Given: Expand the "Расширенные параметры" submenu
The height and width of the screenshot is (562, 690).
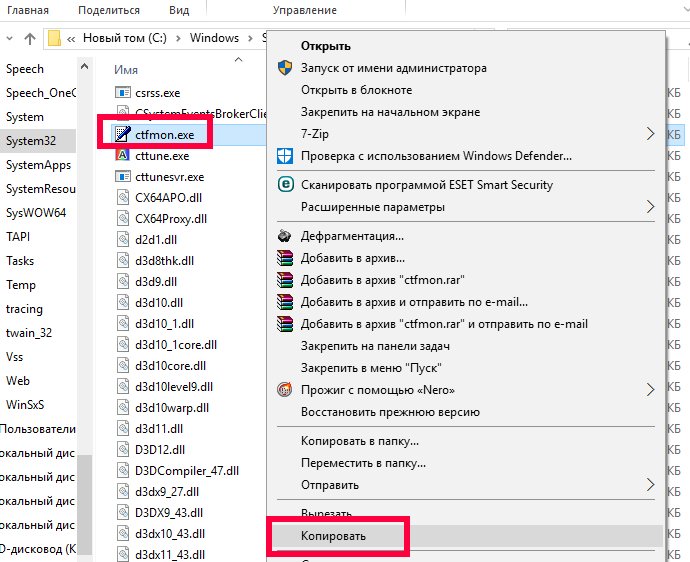Looking at the screenshot, I should [650, 207].
